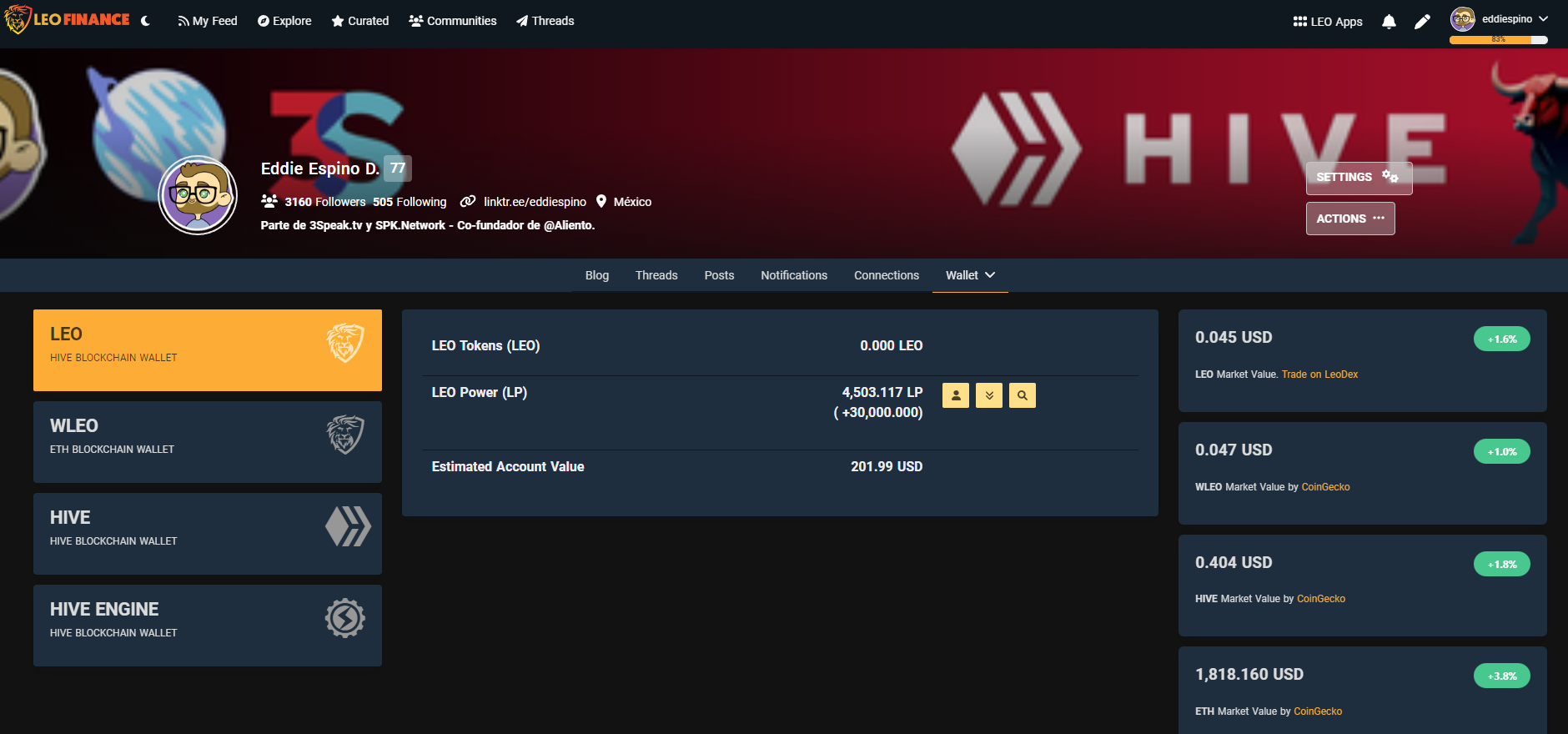Click the lion icon on WLEO card

click(x=345, y=435)
